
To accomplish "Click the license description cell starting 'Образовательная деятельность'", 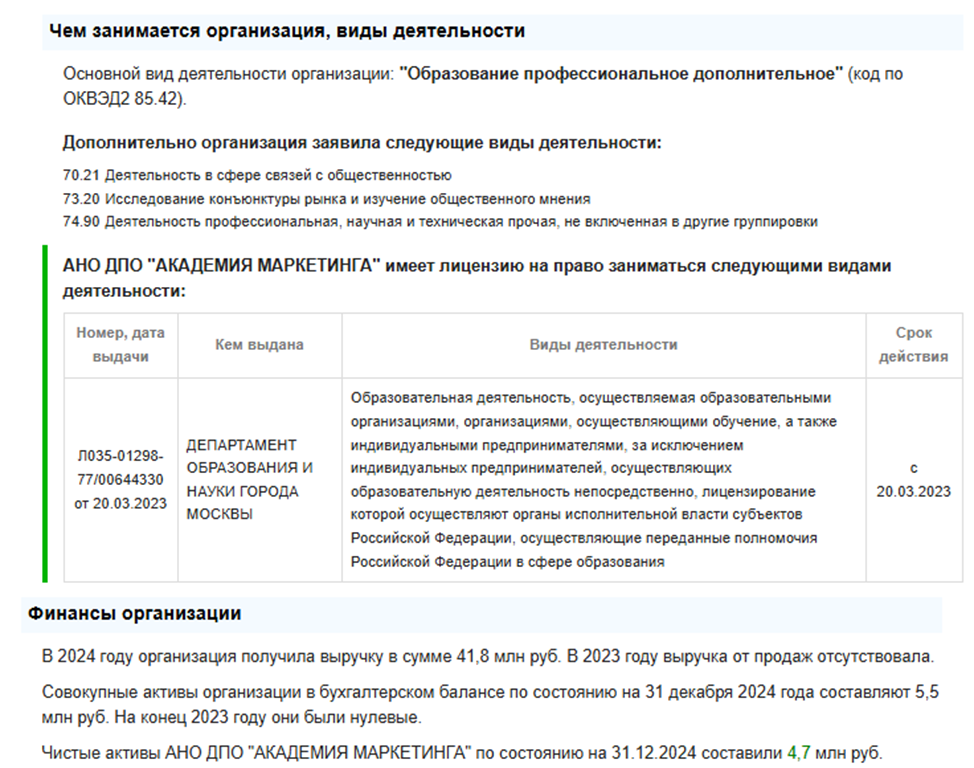I will [604, 480].
